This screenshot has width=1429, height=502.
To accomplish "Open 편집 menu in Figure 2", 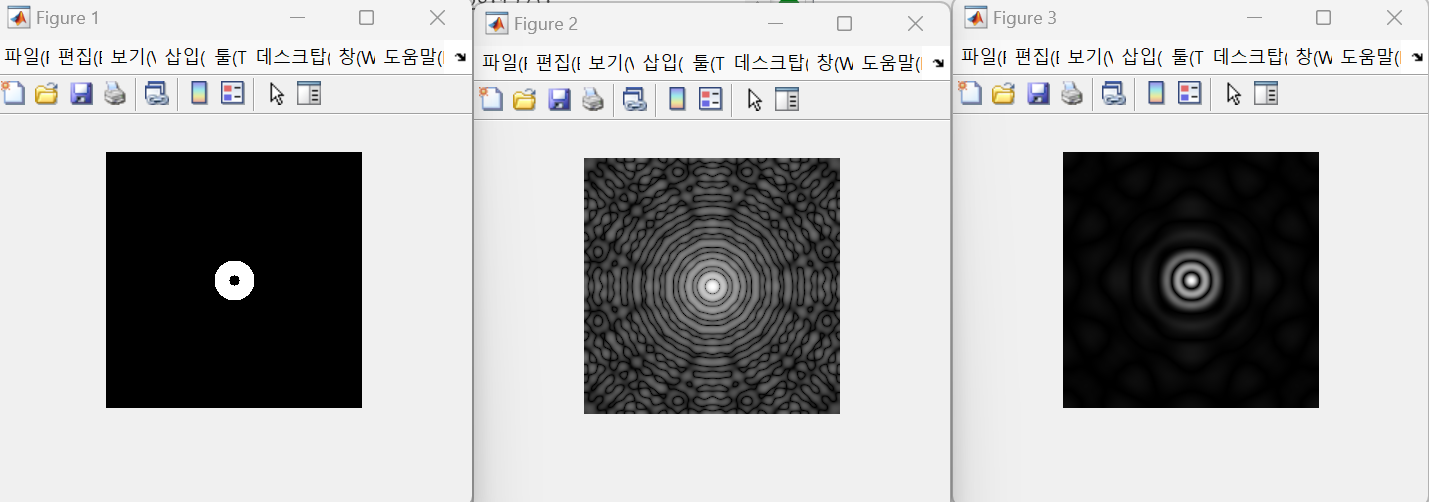I will pyautogui.click(x=559, y=62).
